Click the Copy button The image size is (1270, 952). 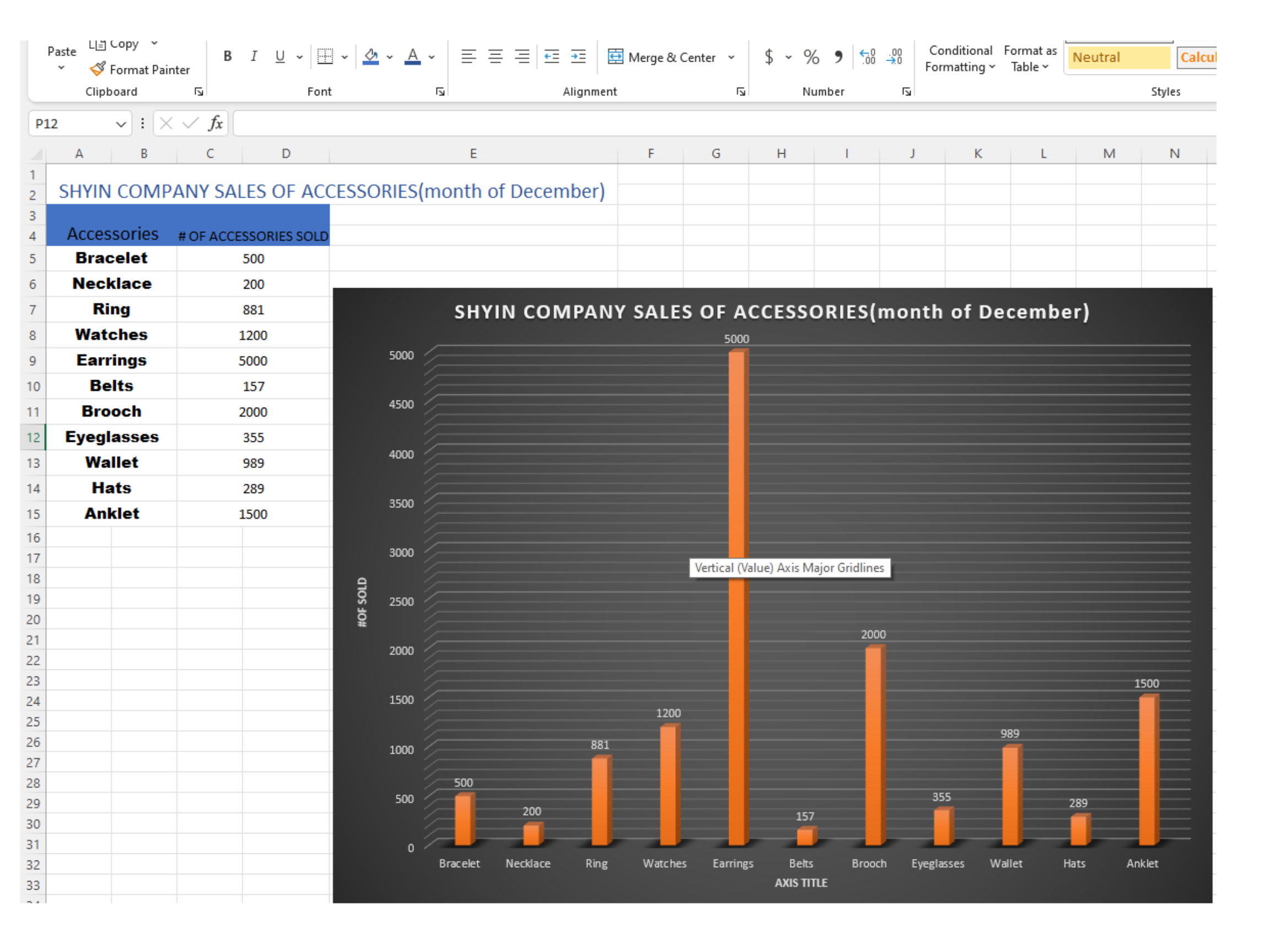coord(114,44)
